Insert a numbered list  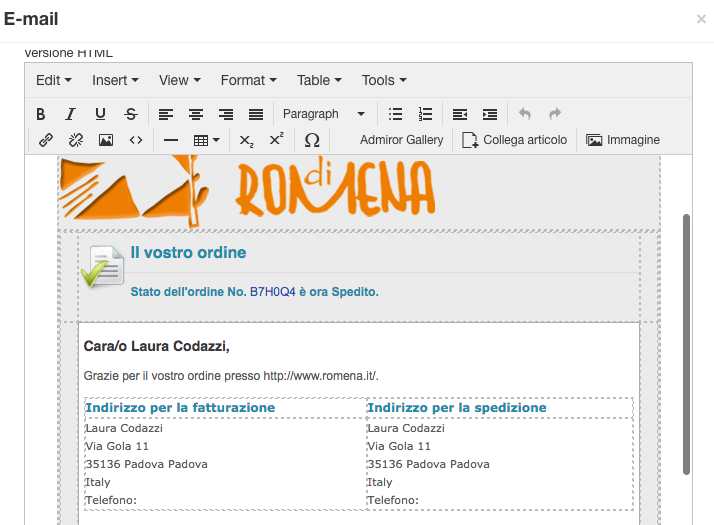pyautogui.click(x=425, y=114)
